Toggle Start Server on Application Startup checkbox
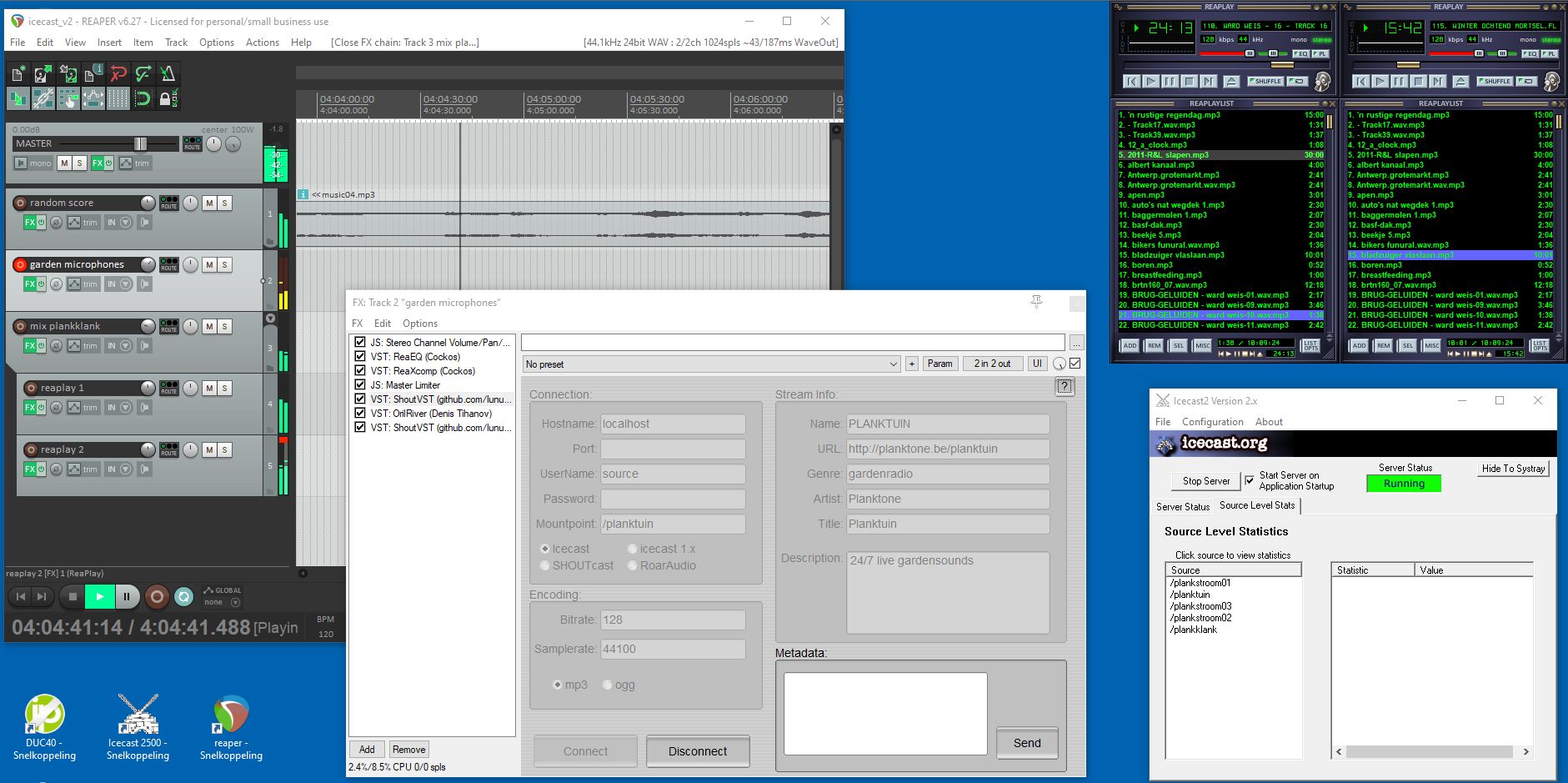Viewport: 1568px width, 783px height. [1249, 480]
